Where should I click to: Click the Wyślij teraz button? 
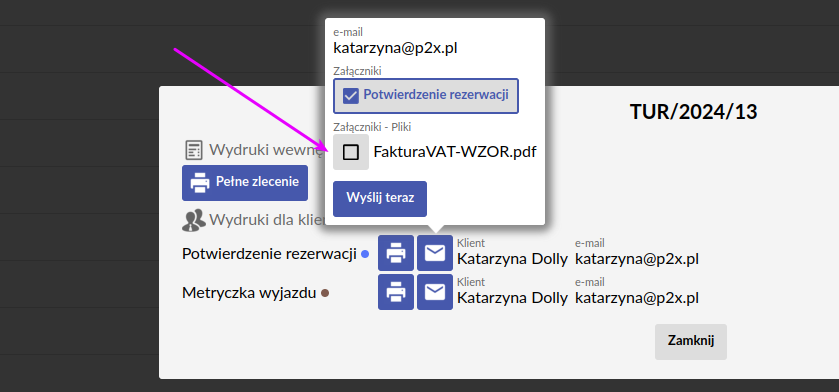380,199
